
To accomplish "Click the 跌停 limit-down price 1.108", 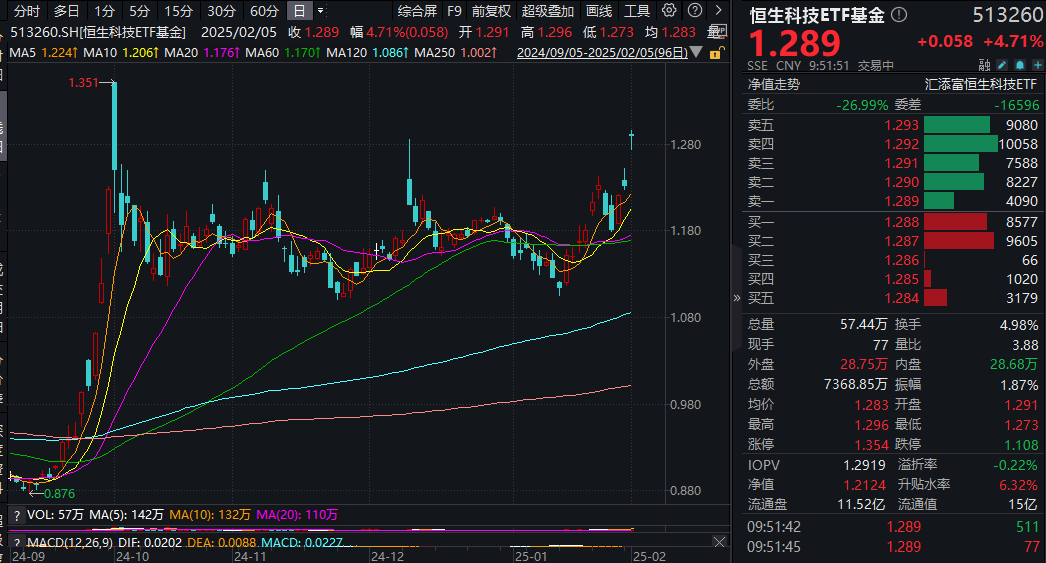I will point(1021,445).
